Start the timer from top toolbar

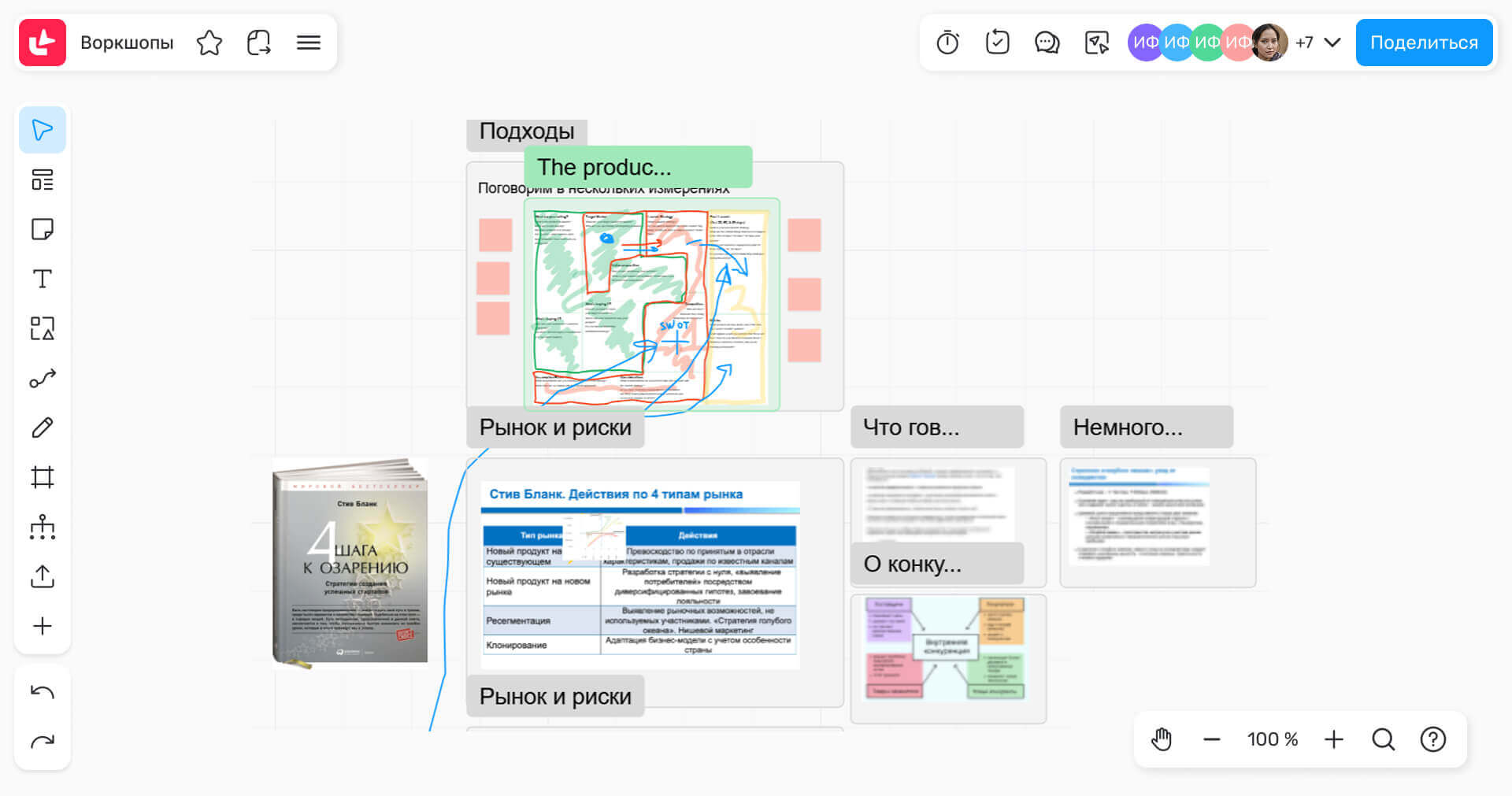(x=947, y=43)
